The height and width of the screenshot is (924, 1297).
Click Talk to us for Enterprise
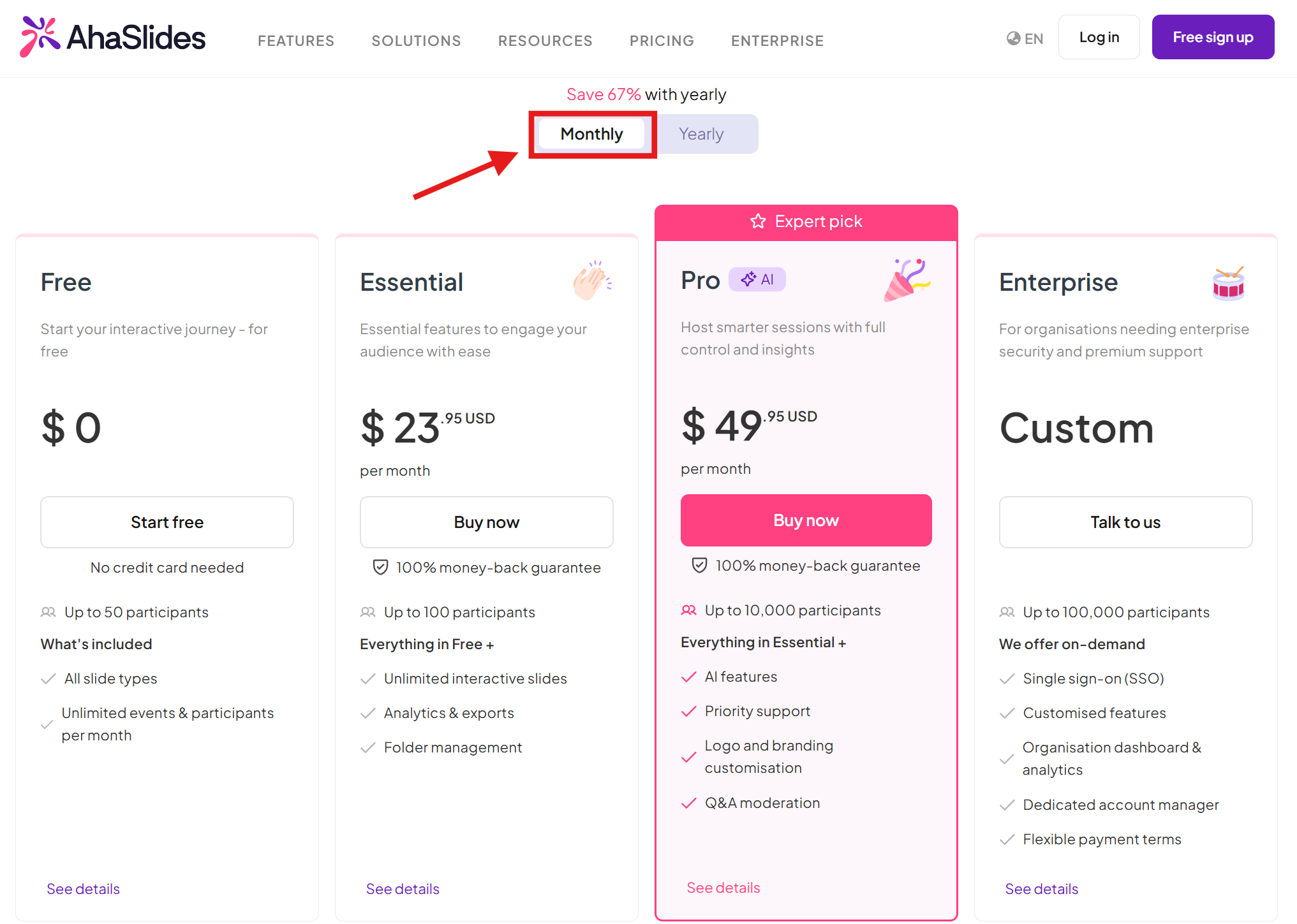[1125, 522]
